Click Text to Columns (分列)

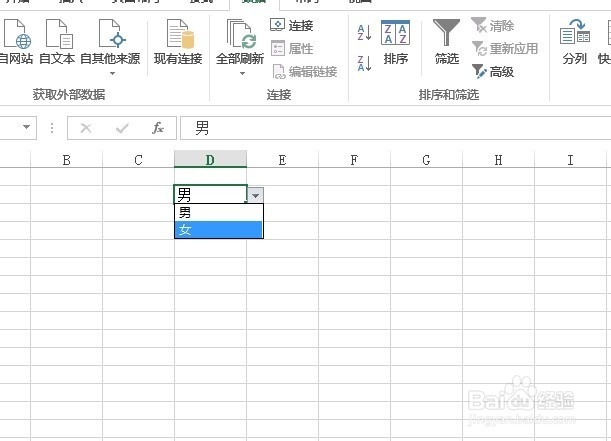575,42
